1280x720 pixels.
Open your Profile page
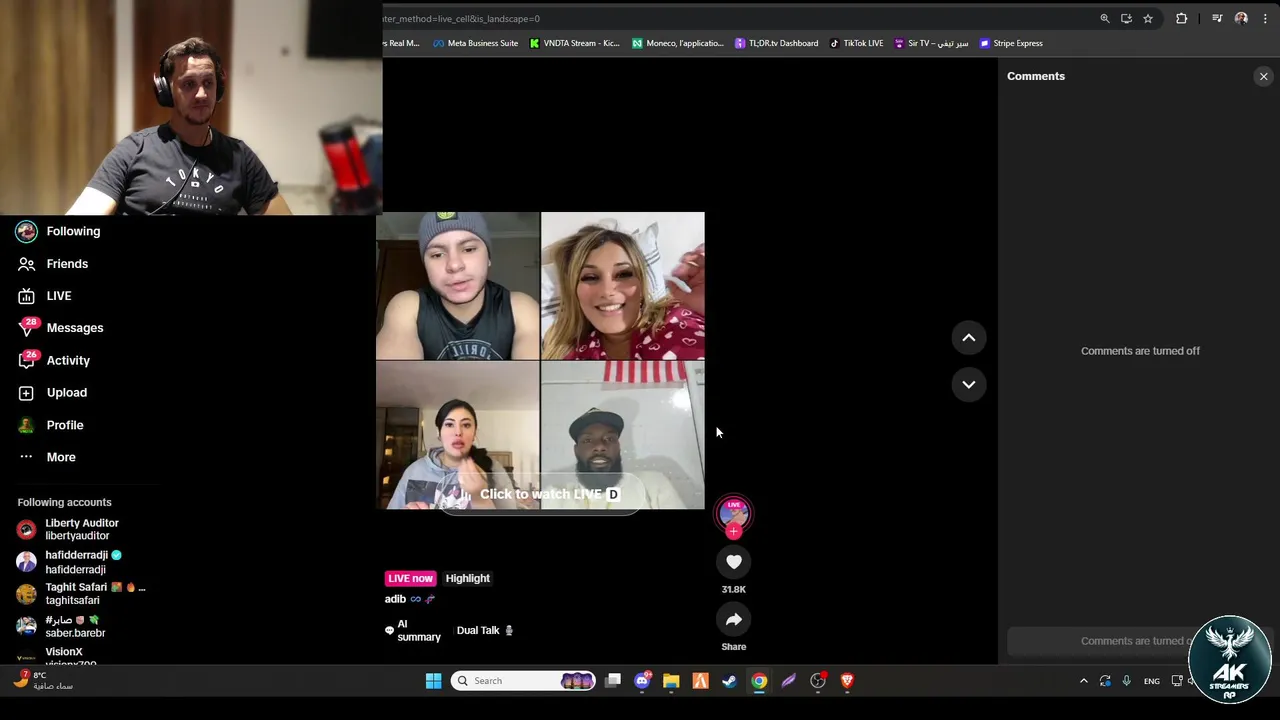point(50,425)
